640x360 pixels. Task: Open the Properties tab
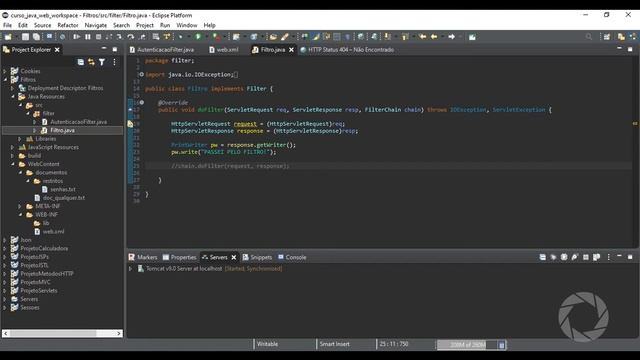(x=180, y=257)
